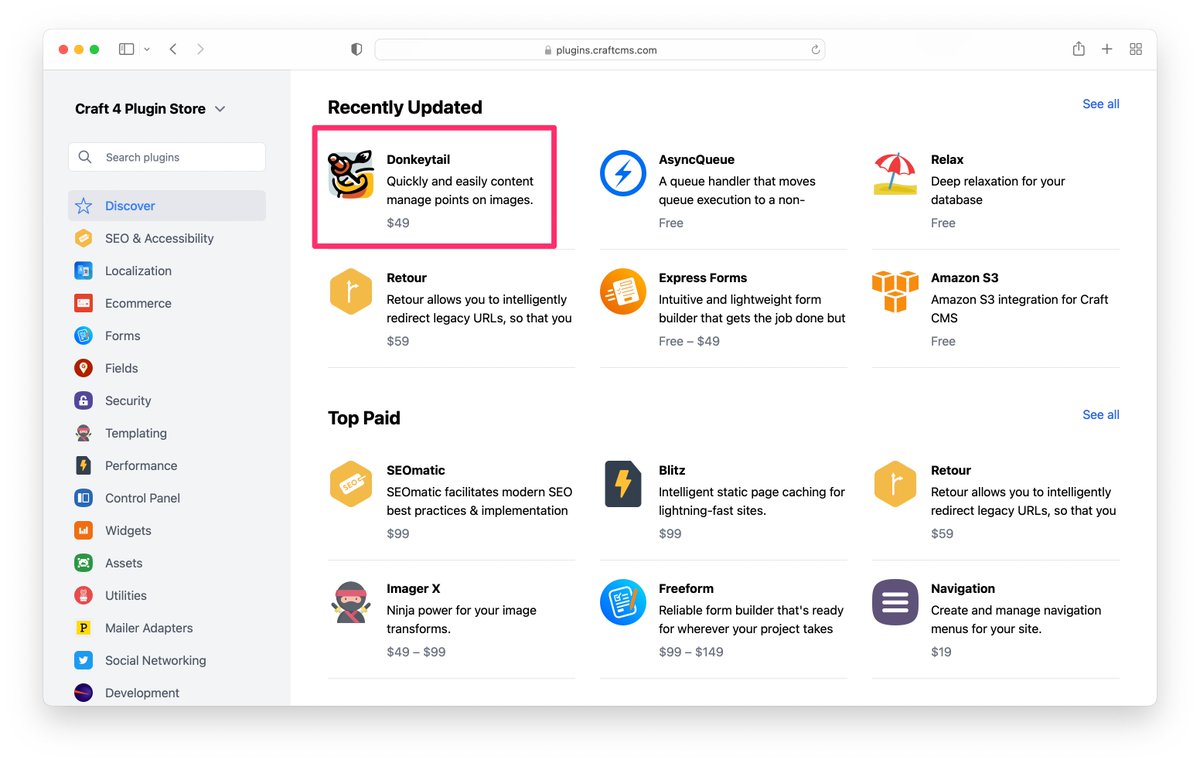Open the Donkeytail plugin icon

tap(351, 174)
